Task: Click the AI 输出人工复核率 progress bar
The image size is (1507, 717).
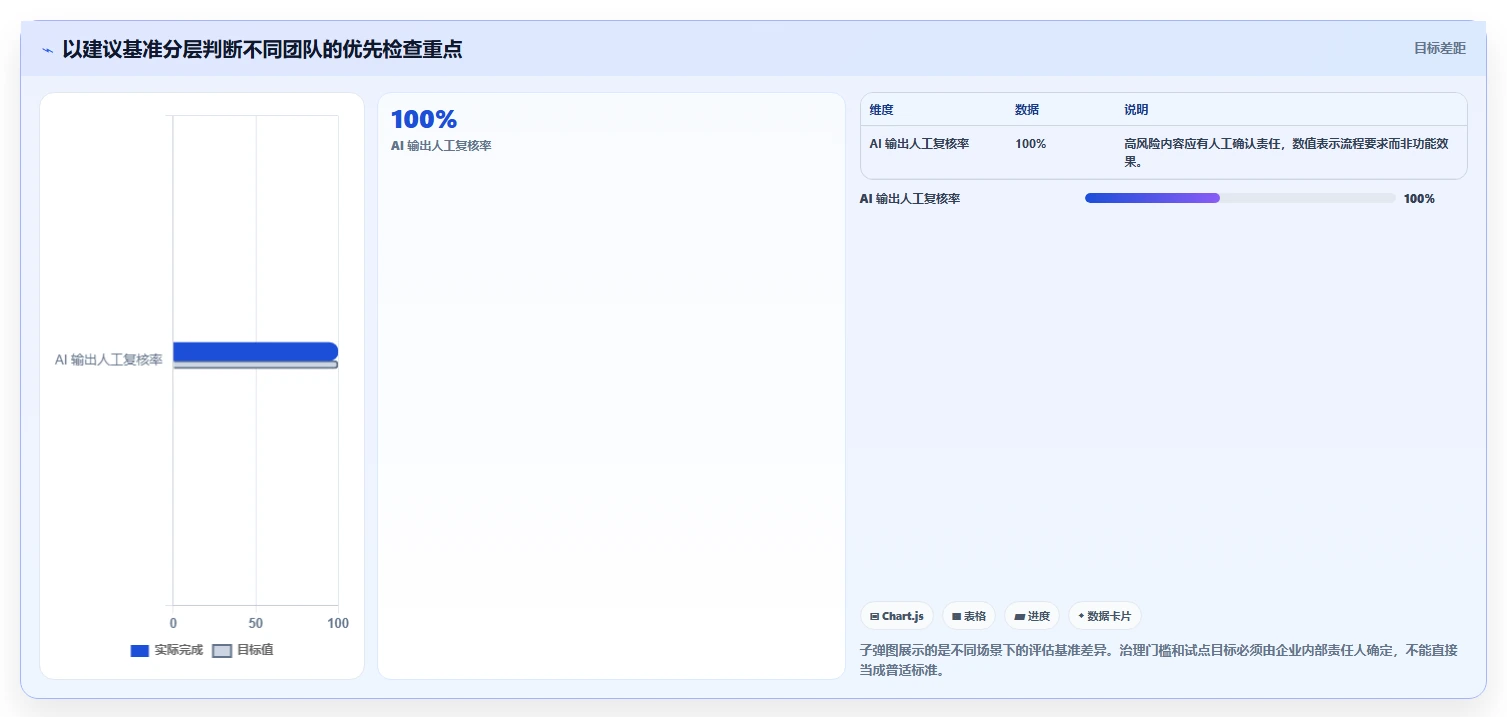Action: 1240,198
